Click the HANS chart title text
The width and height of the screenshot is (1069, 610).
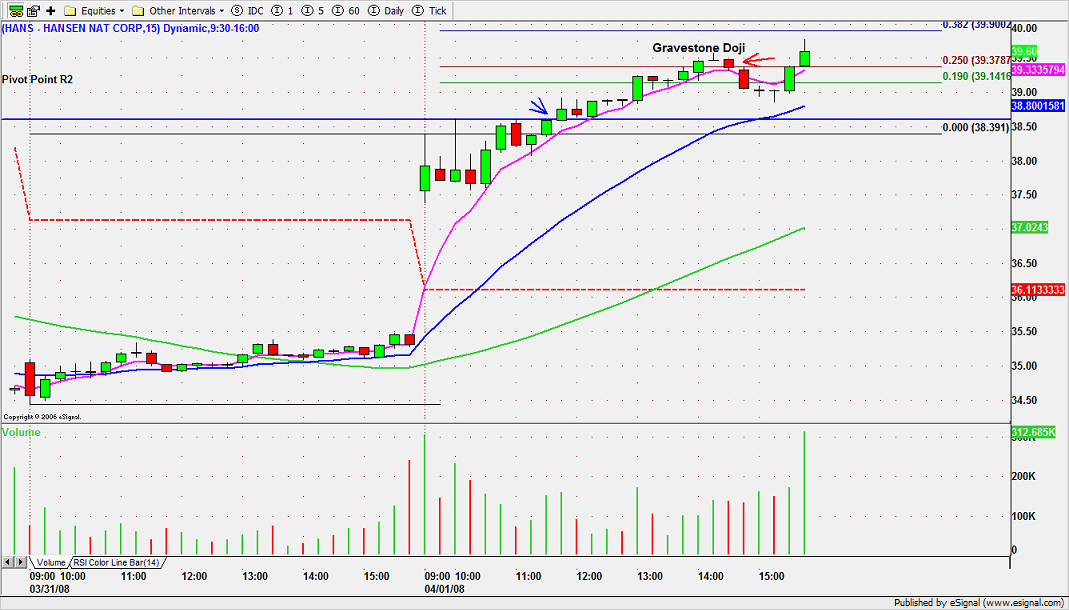click(130, 29)
